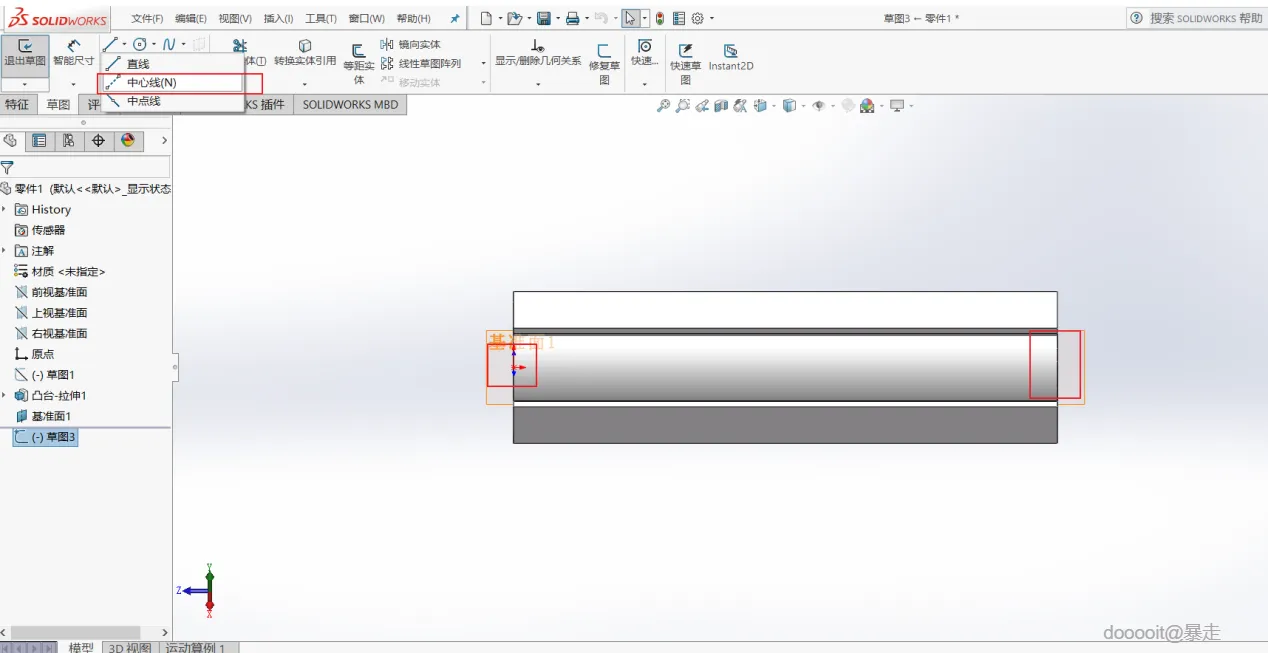
Task: Open the ConfigurationManager tab
Action: tap(68, 141)
